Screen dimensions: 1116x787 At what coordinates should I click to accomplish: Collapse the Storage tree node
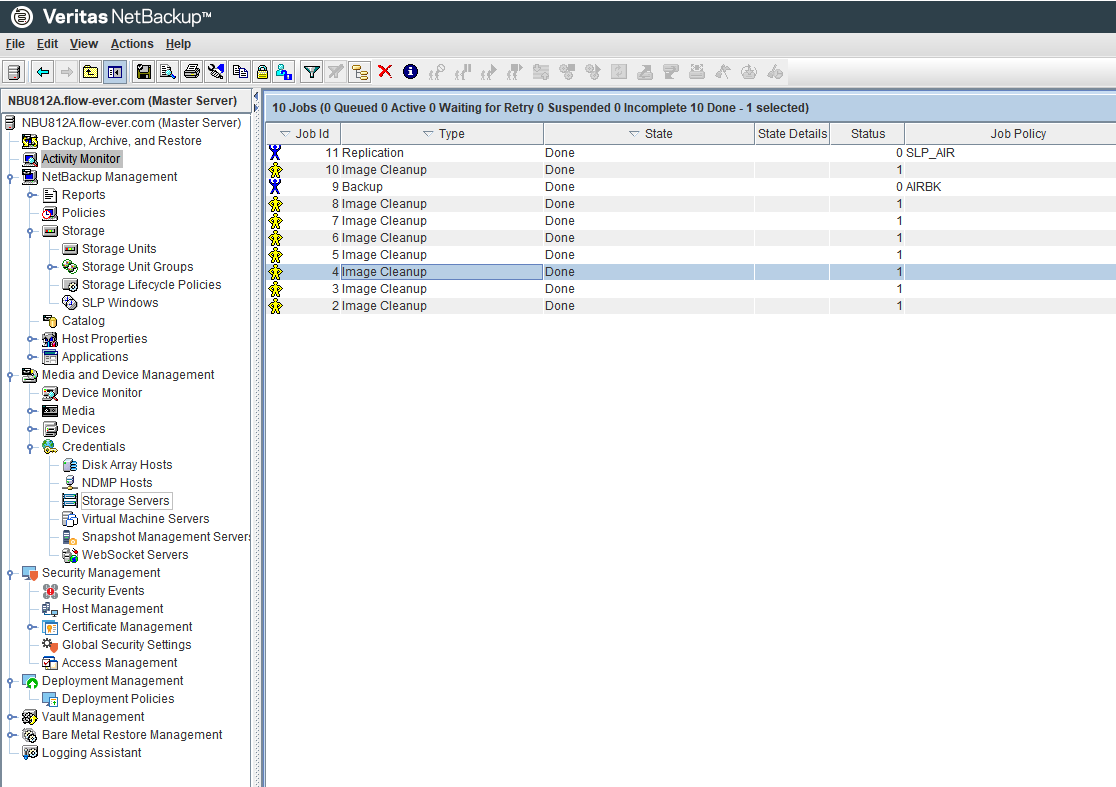point(31,231)
